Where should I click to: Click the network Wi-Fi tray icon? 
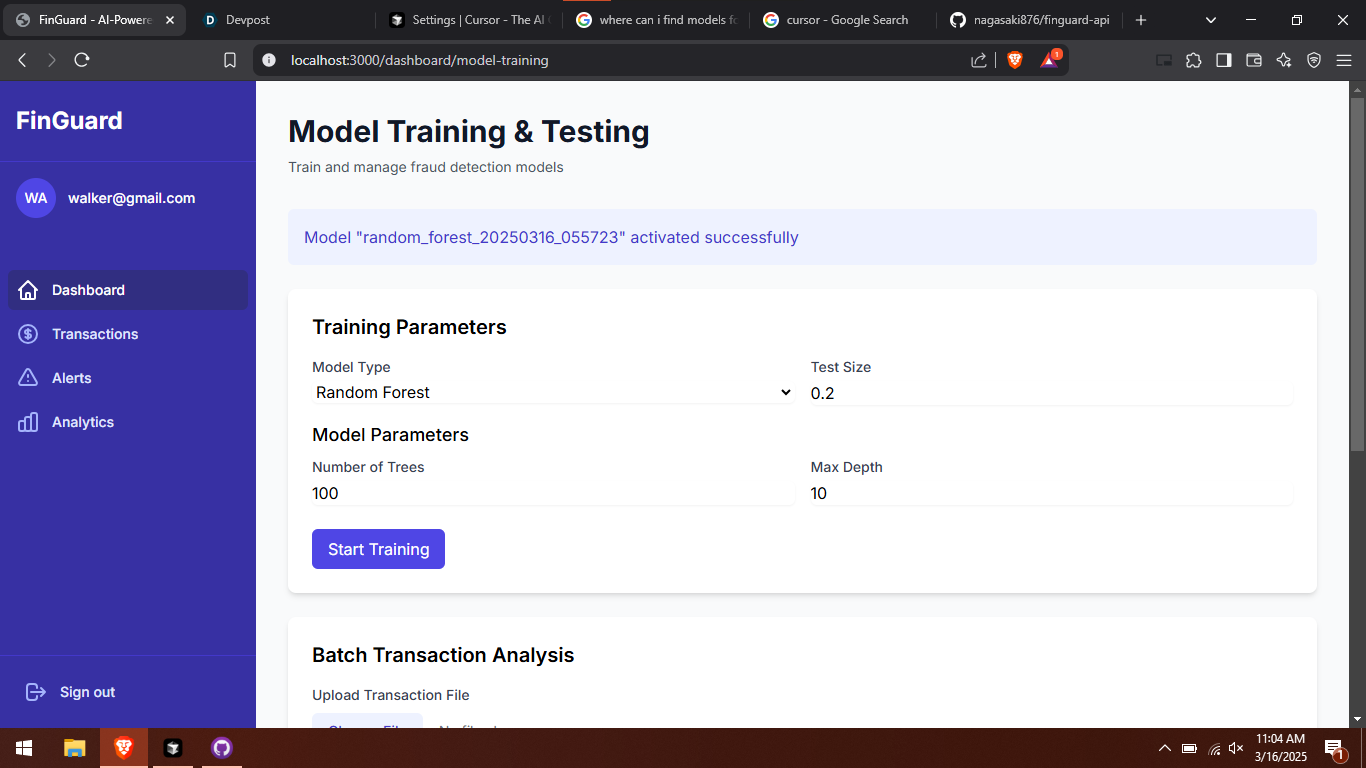[1214, 748]
